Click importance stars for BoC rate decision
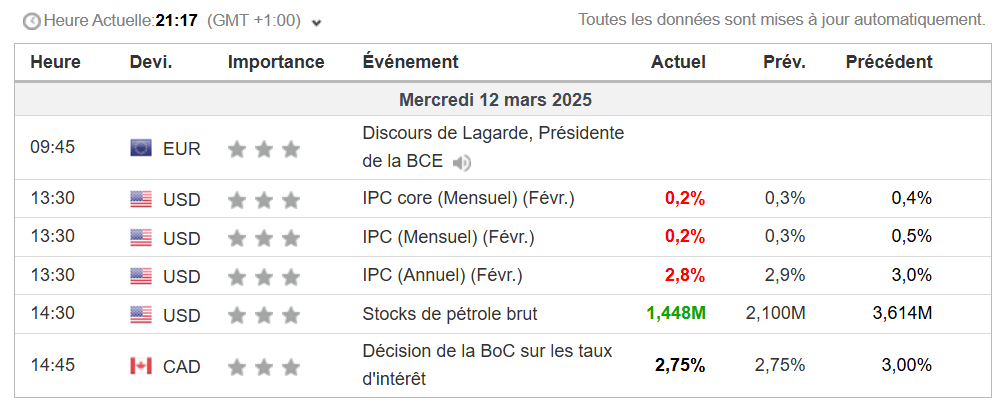Image resolution: width=1005 pixels, height=413 pixels. coord(264,367)
